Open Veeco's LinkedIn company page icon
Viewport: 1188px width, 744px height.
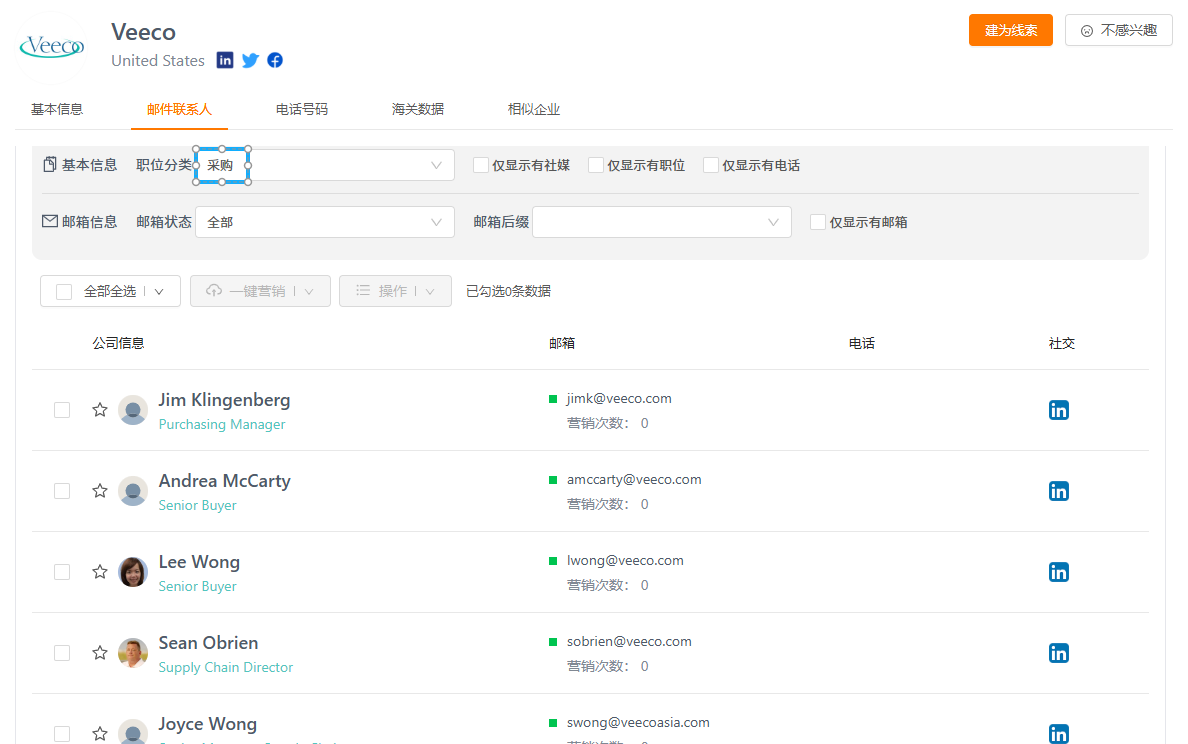[x=225, y=60]
